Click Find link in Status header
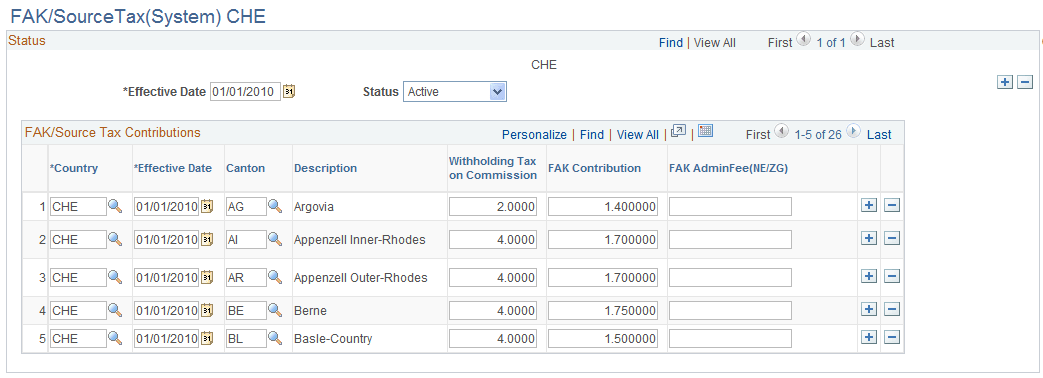The image size is (1043, 378). pyautogui.click(x=670, y=43)
